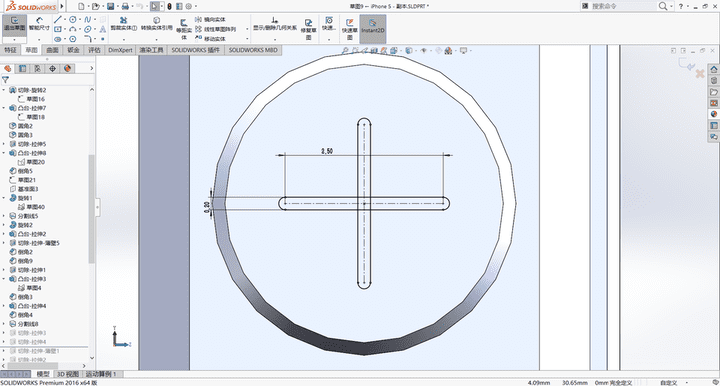
Task: Click the sketch Text (A) tool
Action: 102,29
